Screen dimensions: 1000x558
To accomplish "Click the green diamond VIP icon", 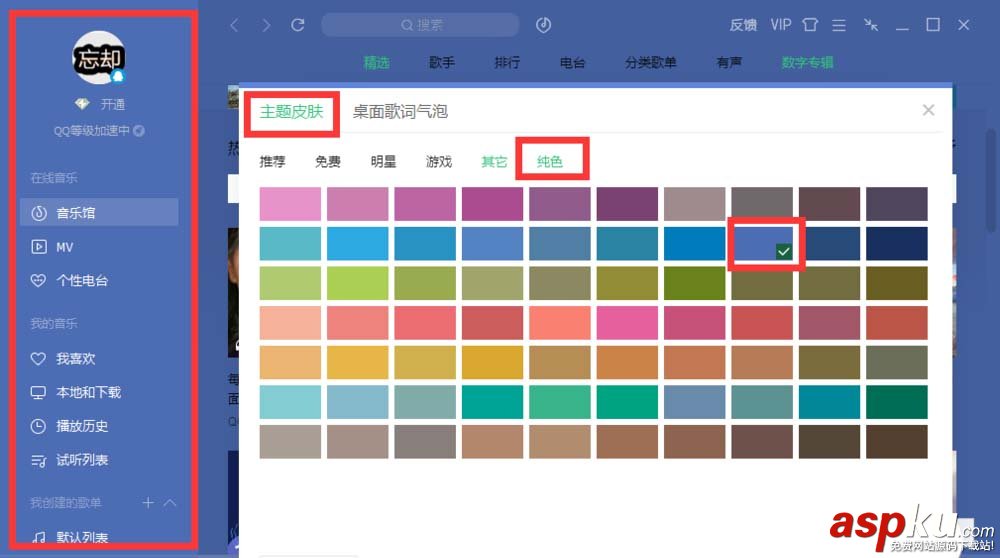I will pyautogui.click(x=82, y=103).
